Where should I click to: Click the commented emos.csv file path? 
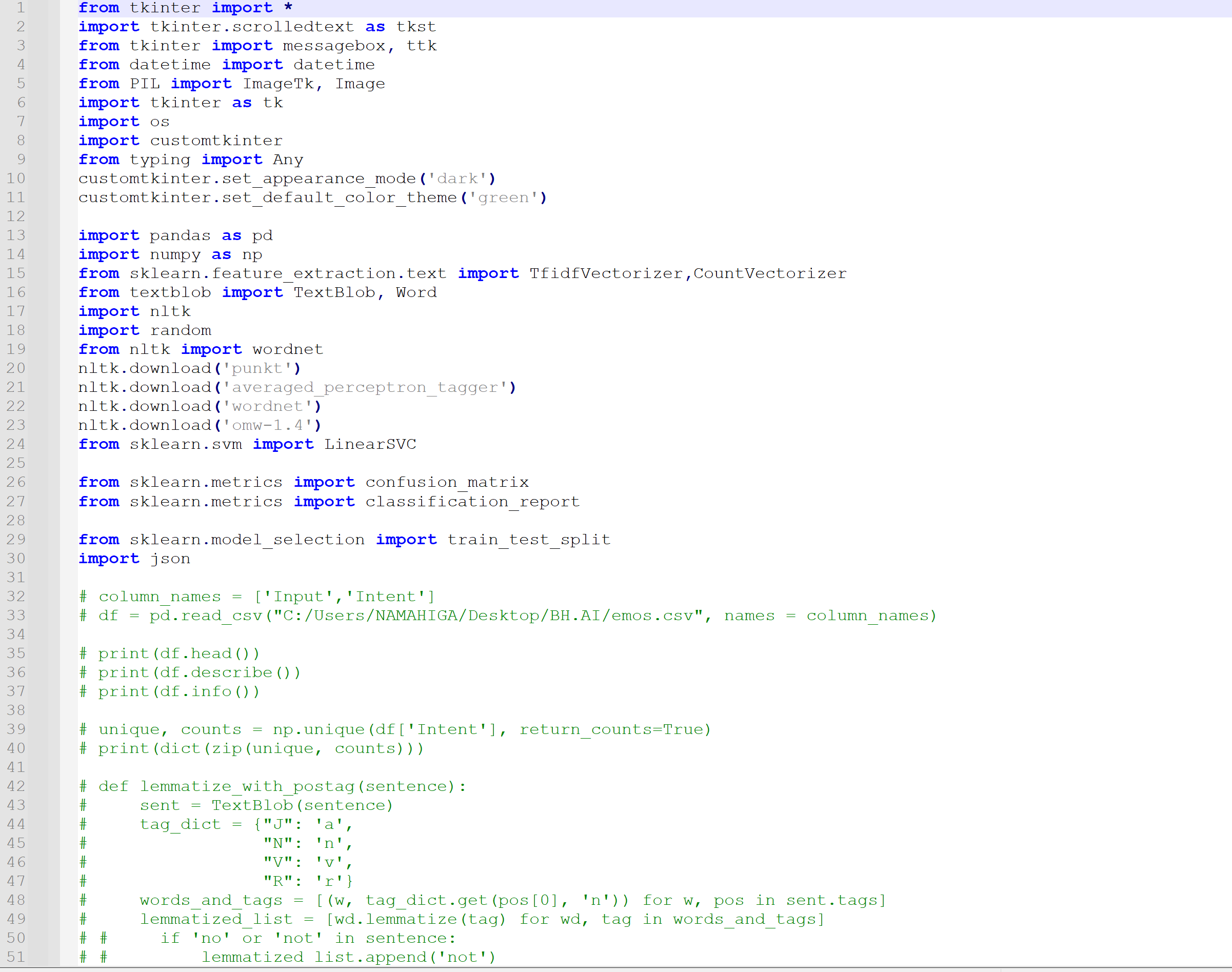pos(488,615)
